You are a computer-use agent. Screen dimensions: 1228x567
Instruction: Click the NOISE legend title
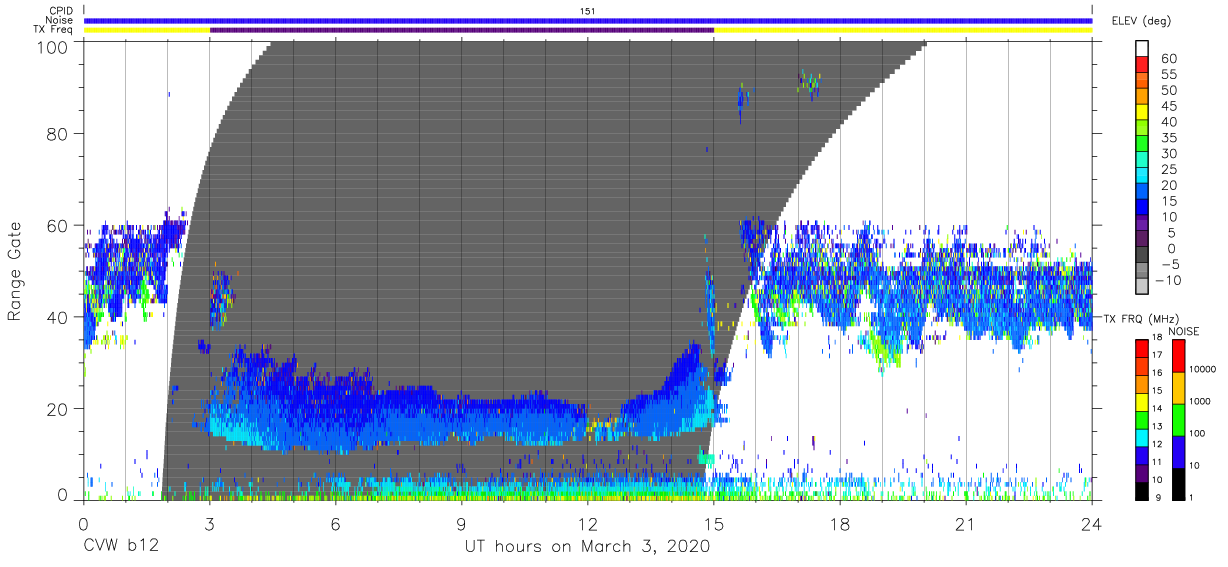pyautogui.click(x=1184, y=331)
